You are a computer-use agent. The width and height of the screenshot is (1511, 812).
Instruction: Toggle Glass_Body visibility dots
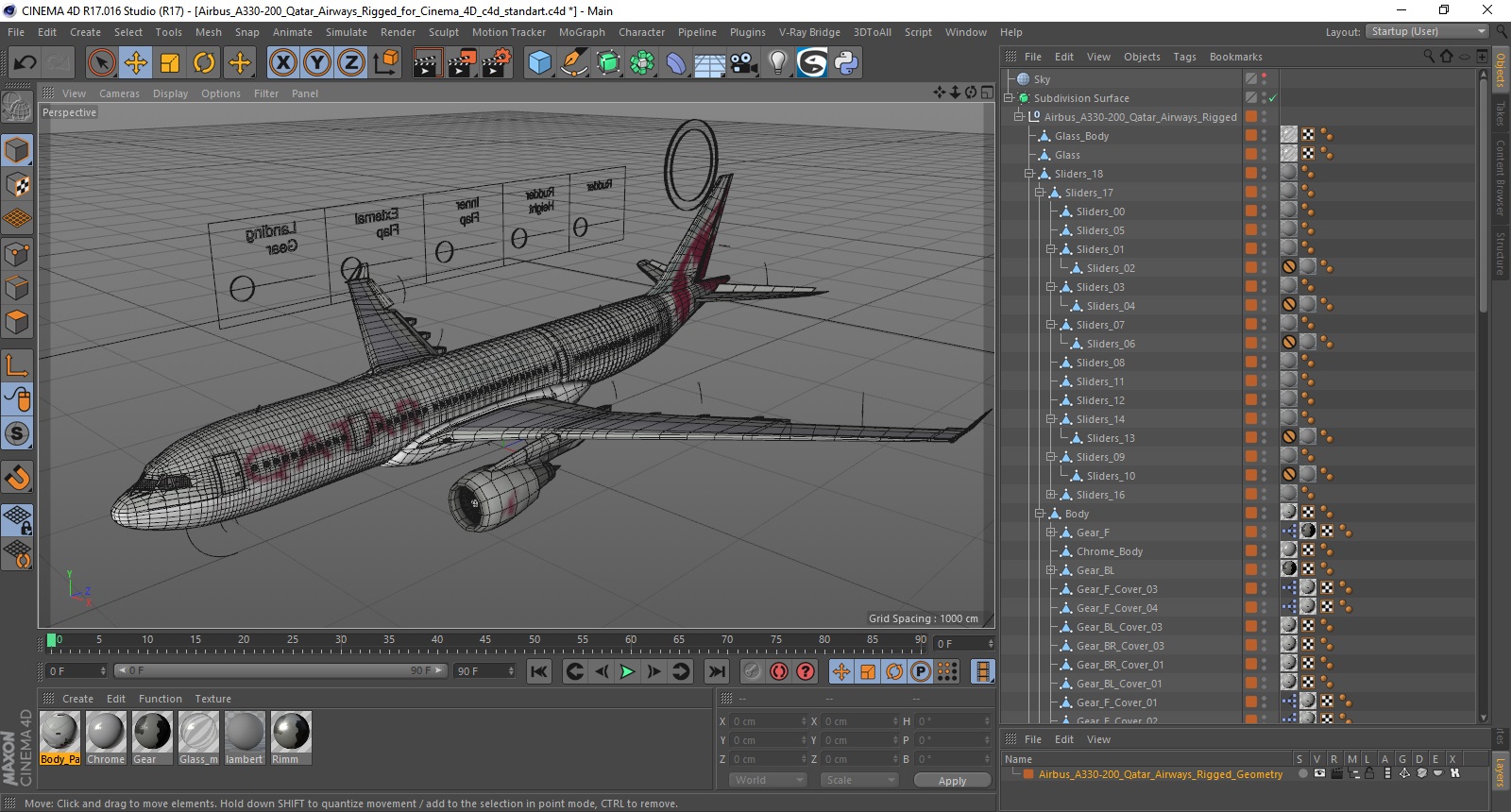tap(1265, 136)
